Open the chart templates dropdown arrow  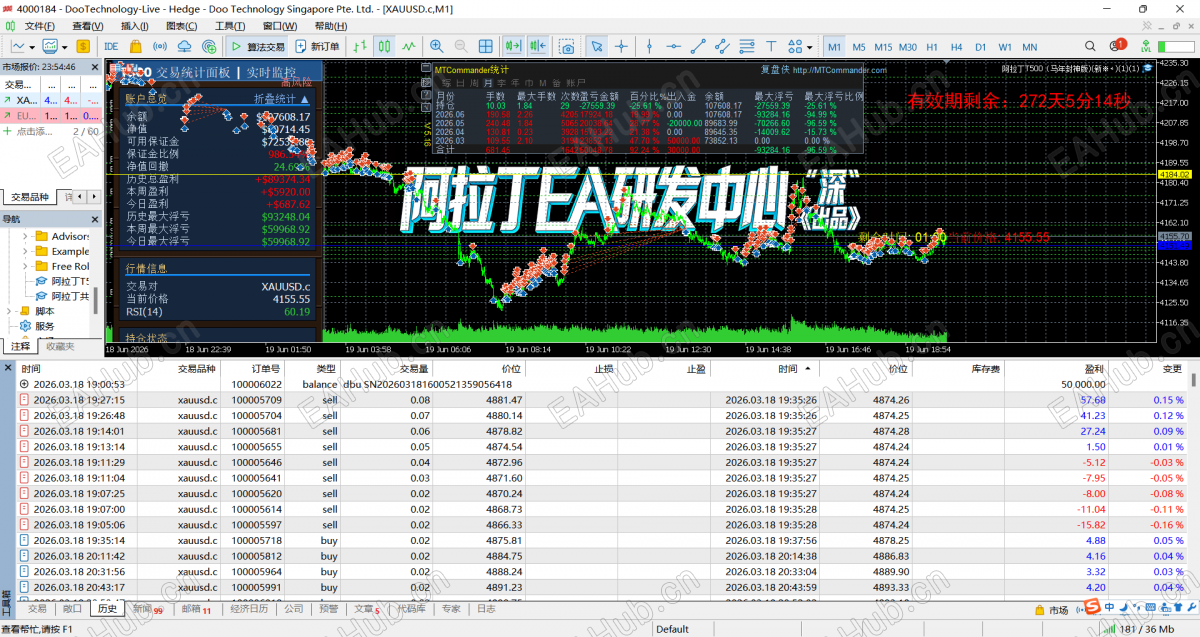[x=65, y=46]
